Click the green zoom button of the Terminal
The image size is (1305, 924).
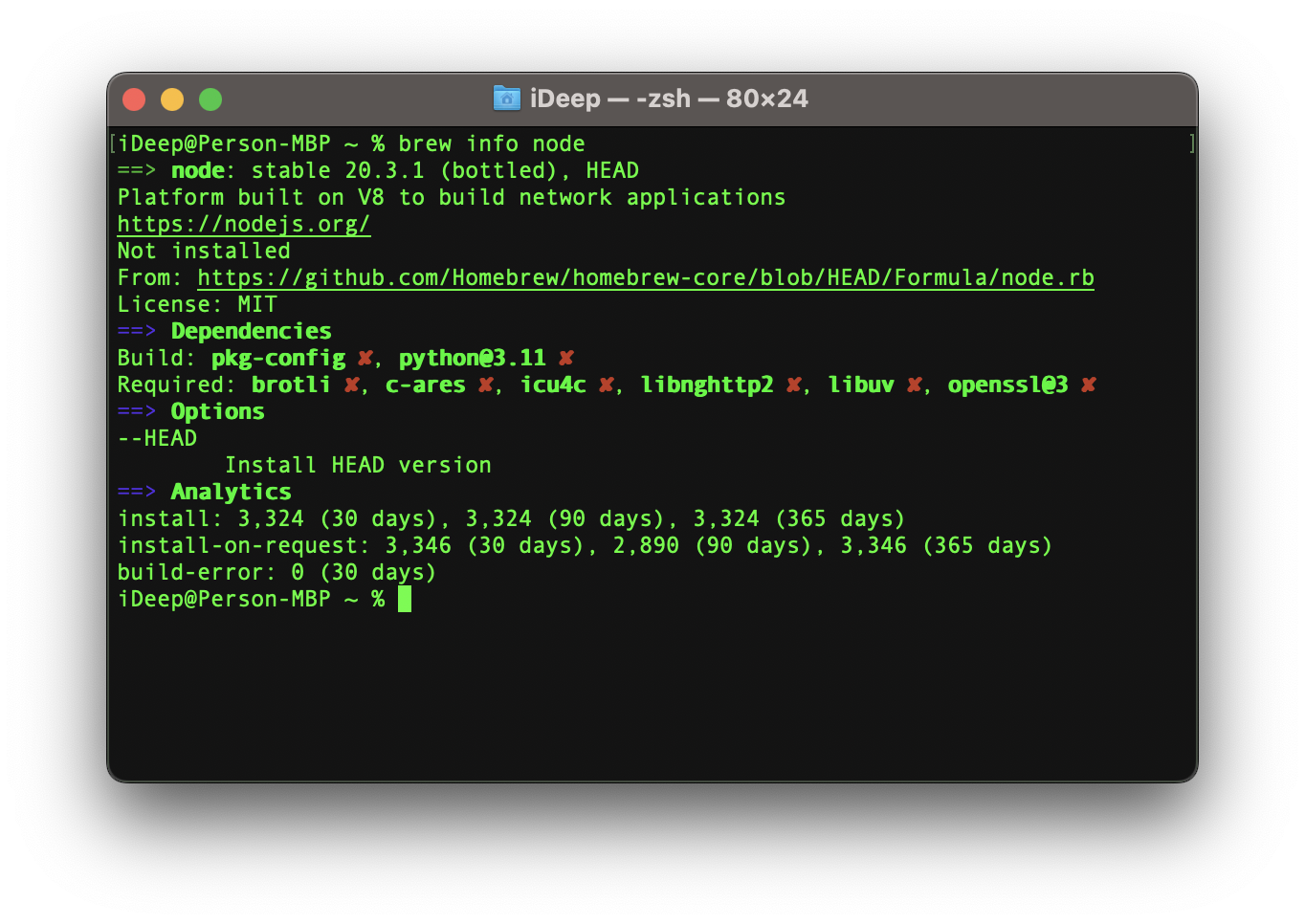[x=210, y=99]
